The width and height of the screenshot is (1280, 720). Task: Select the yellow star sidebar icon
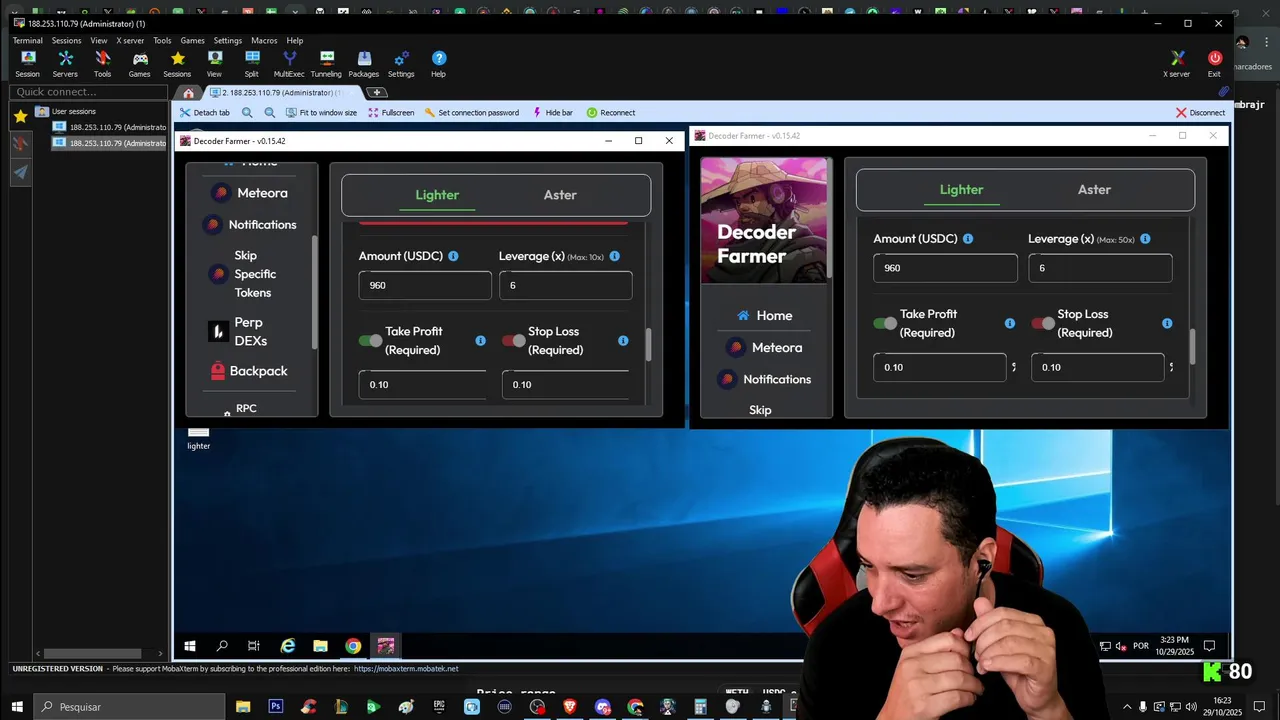click(20, 116)
